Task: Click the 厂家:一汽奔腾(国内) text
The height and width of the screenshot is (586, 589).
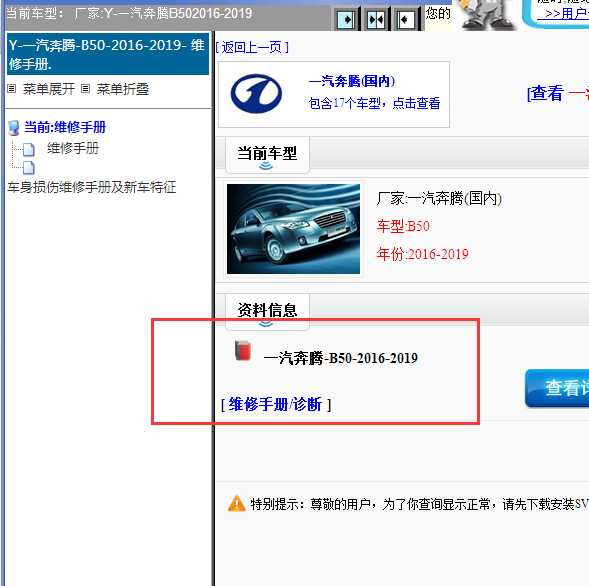Action: pyautogui.click(x=439, y=198)
